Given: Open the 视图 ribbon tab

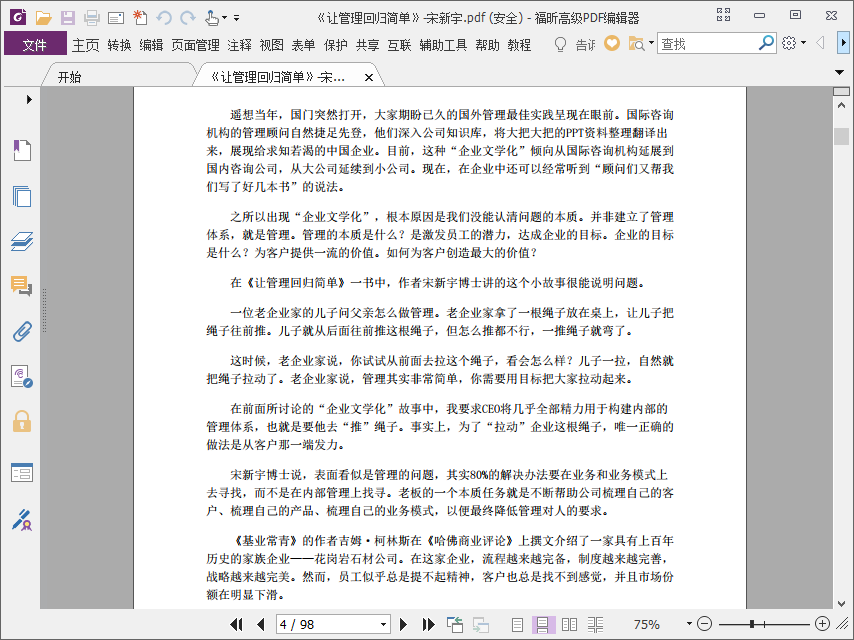Looking at the screenshot, I should click(271, 45).
